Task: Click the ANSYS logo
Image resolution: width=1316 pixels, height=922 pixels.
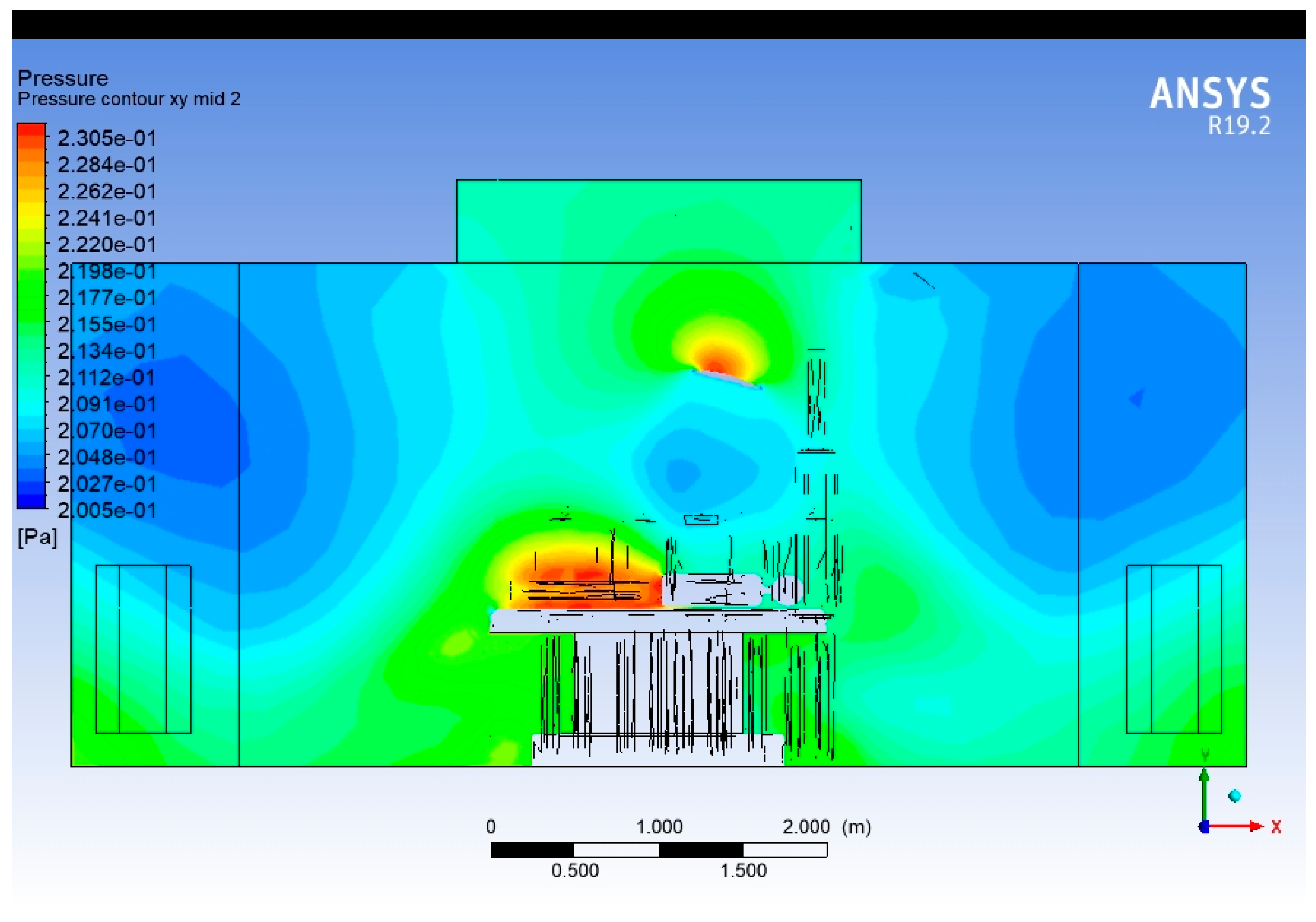Action: point(1210,94)
